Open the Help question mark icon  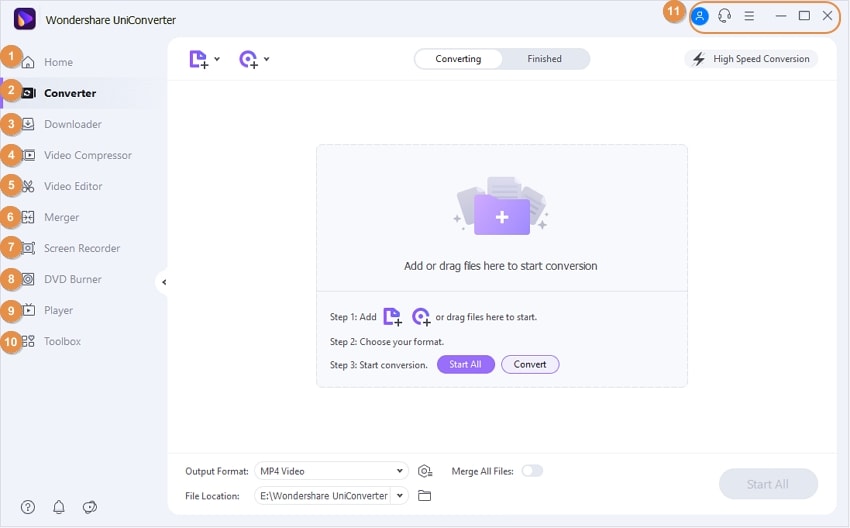pos(28,507)
